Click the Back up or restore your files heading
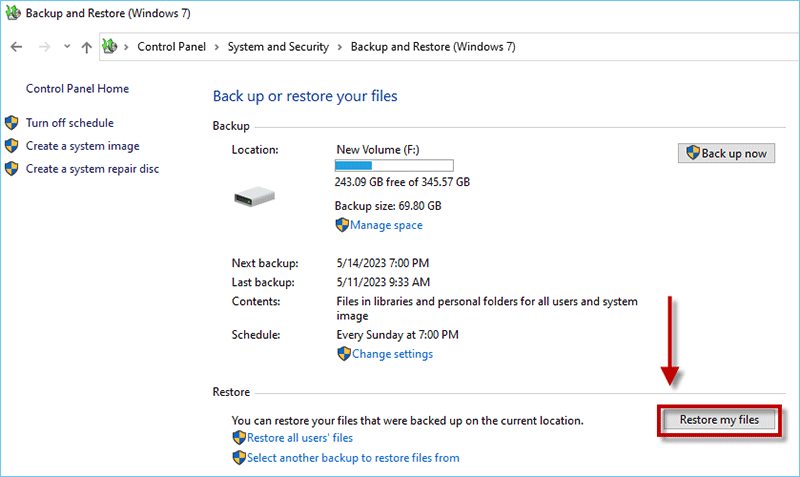800x477 pixels. (305, 96)
